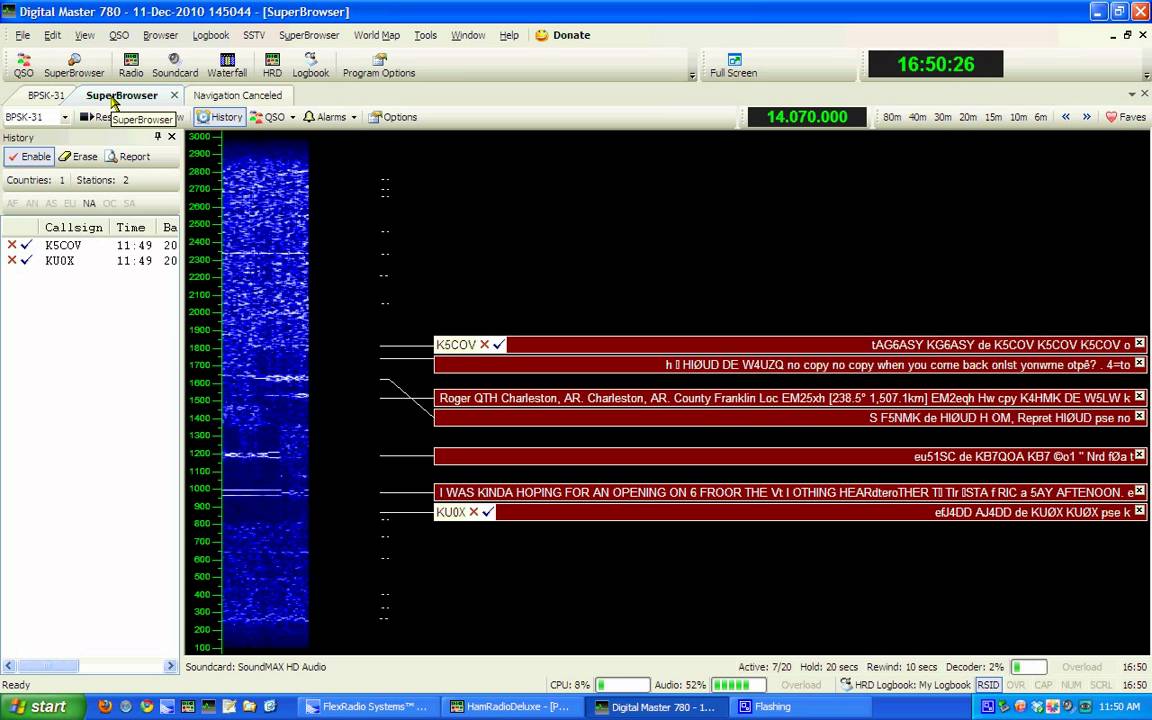Viewport: 1152px width, 720px height.
Task: Toggle the EU continent filter
Action: coord(70,204)
